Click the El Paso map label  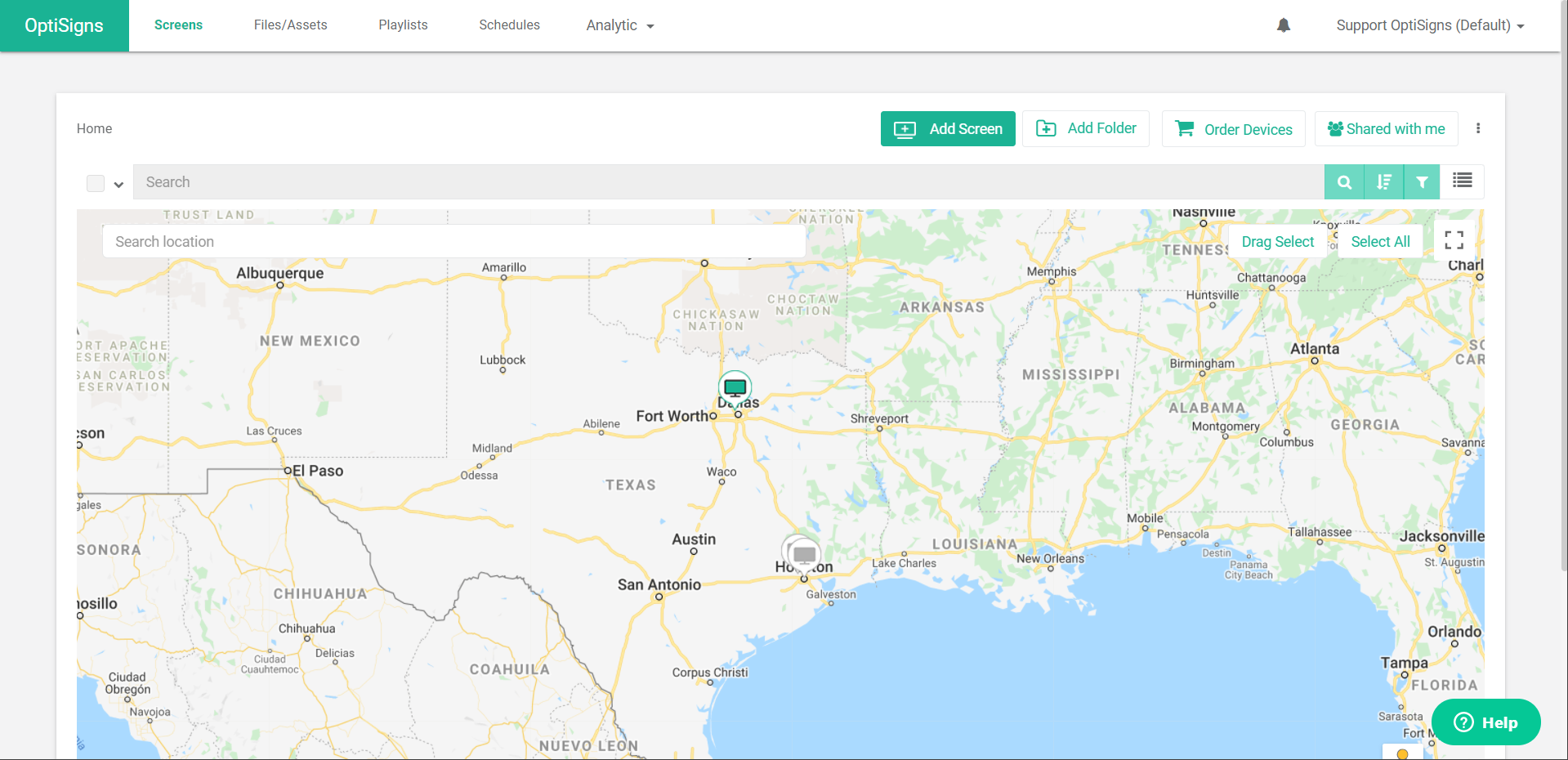pos(318,471)
